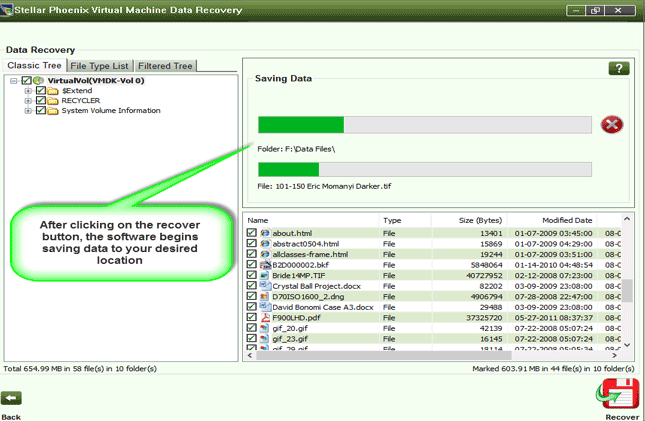Image resolution: width=645 pixels, height=421 pixels.
Task: Sort by the Size (Bytes) column header
Action: coord(469,220)
